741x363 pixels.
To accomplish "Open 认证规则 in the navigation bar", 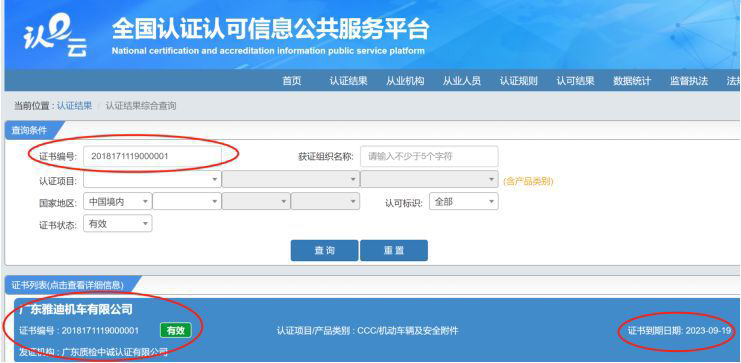I will (x=518, y=81).
